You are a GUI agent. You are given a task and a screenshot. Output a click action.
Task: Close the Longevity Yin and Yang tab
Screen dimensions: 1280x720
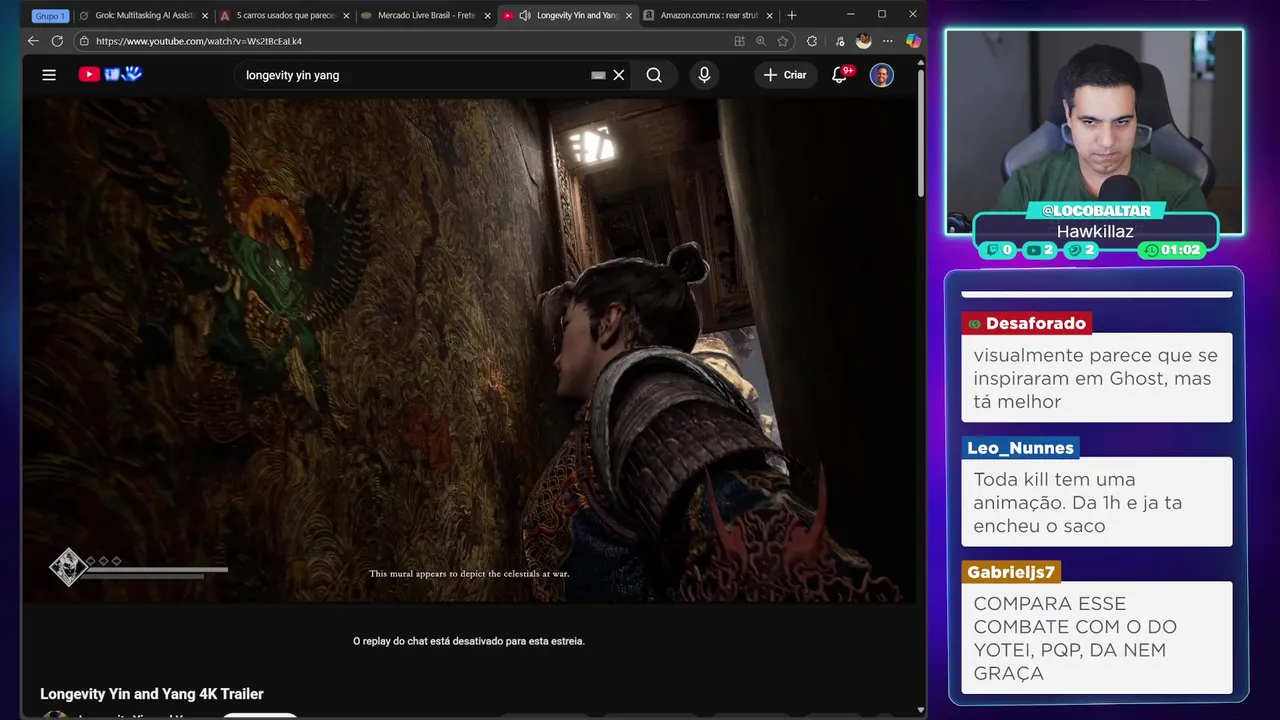click(x=629, y=16)
